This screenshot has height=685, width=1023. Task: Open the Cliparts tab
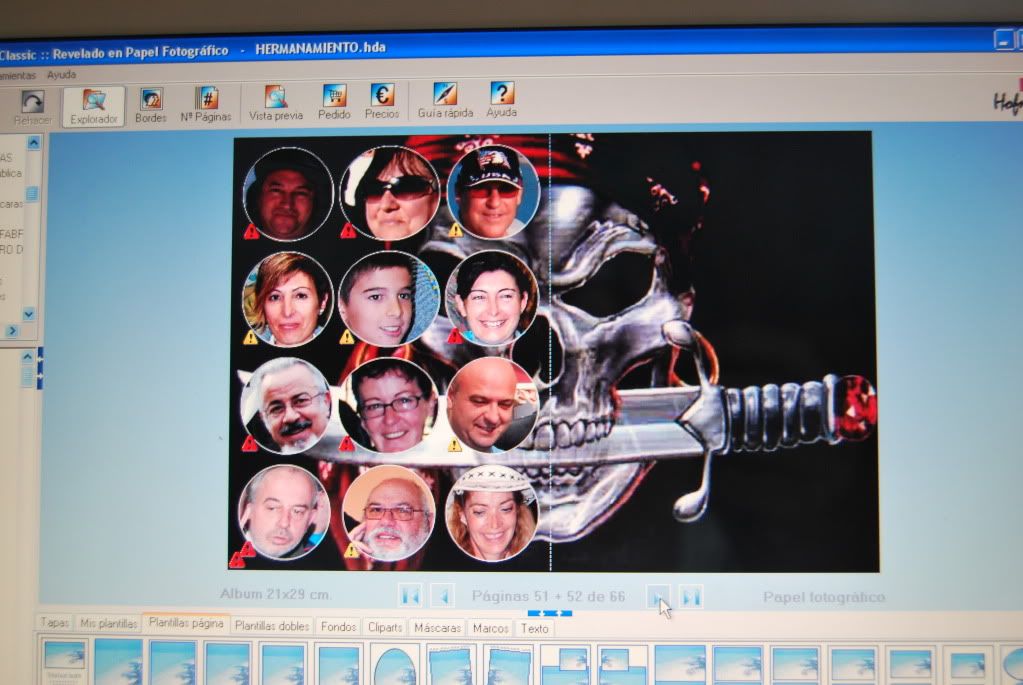[385, 627]
